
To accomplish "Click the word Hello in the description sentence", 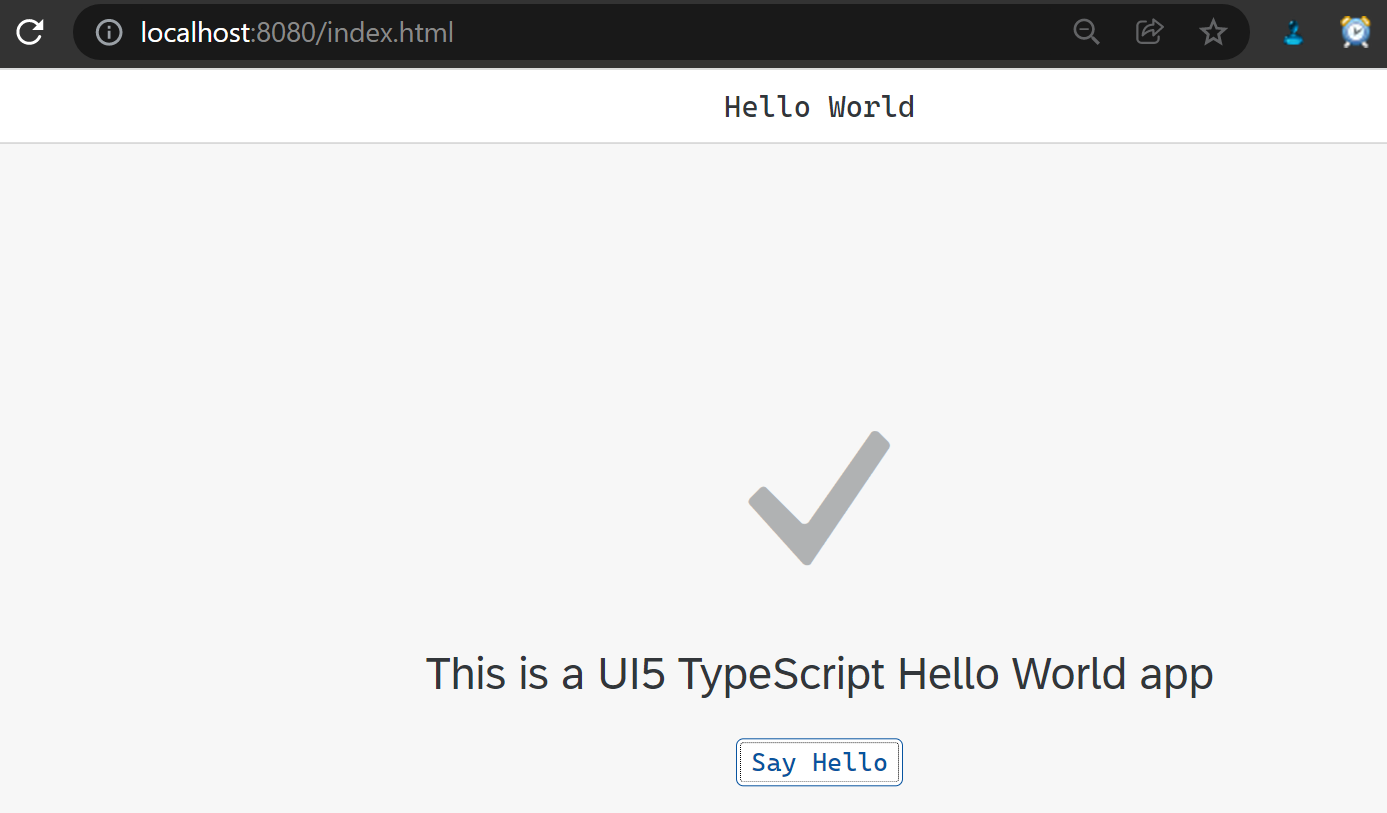I will coord(949,675).
